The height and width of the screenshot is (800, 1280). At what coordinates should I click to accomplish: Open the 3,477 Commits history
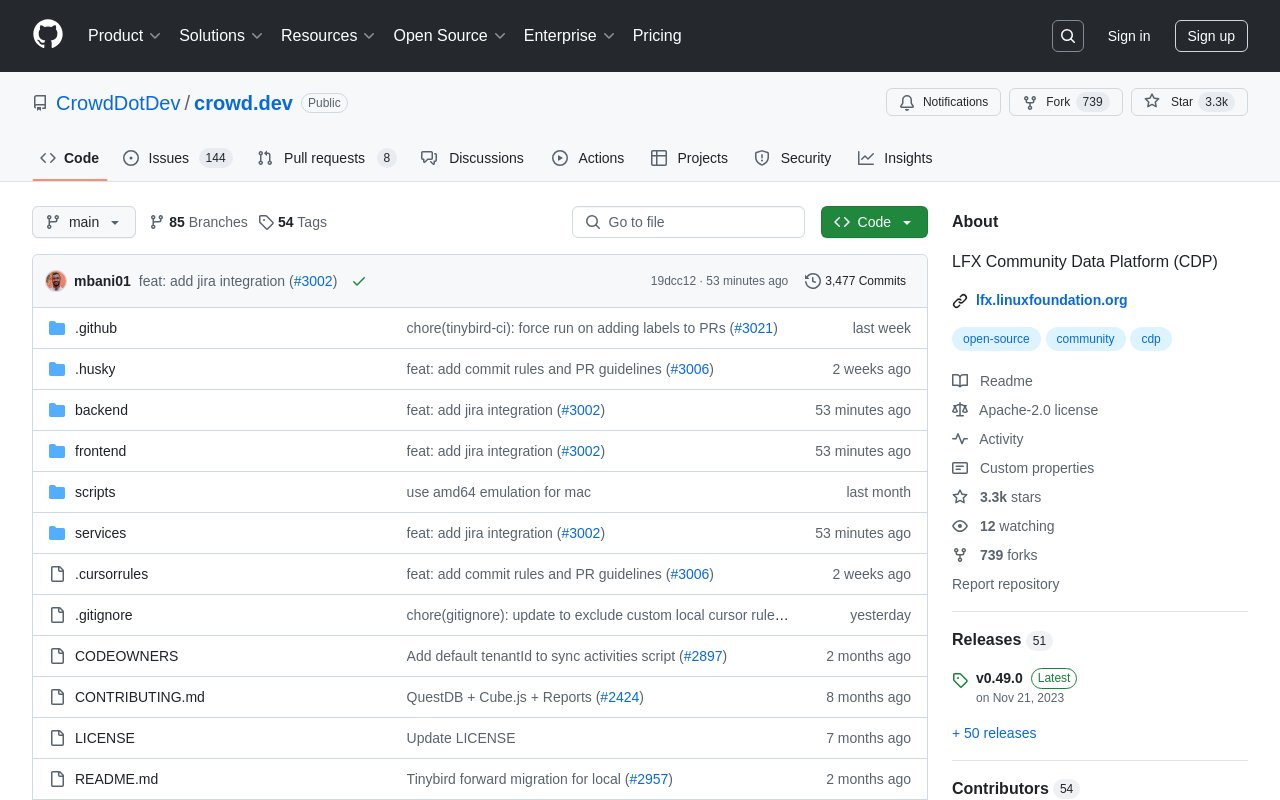click(856, 281)
